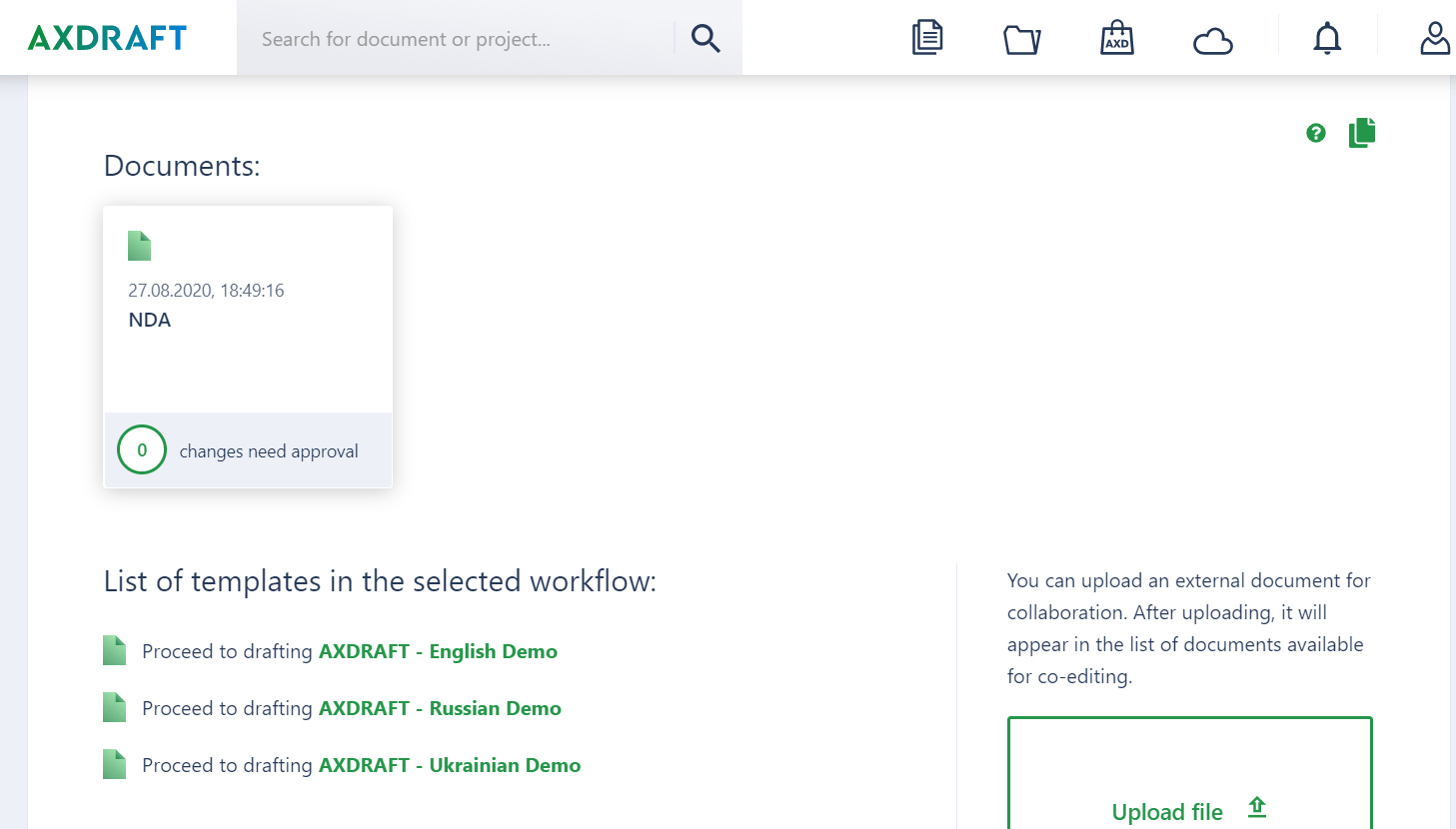Image resolution: width=1456 pixels, height=829 pixels.
Task: Click 'changes need approval' text
Action: (x=269, y=451)
